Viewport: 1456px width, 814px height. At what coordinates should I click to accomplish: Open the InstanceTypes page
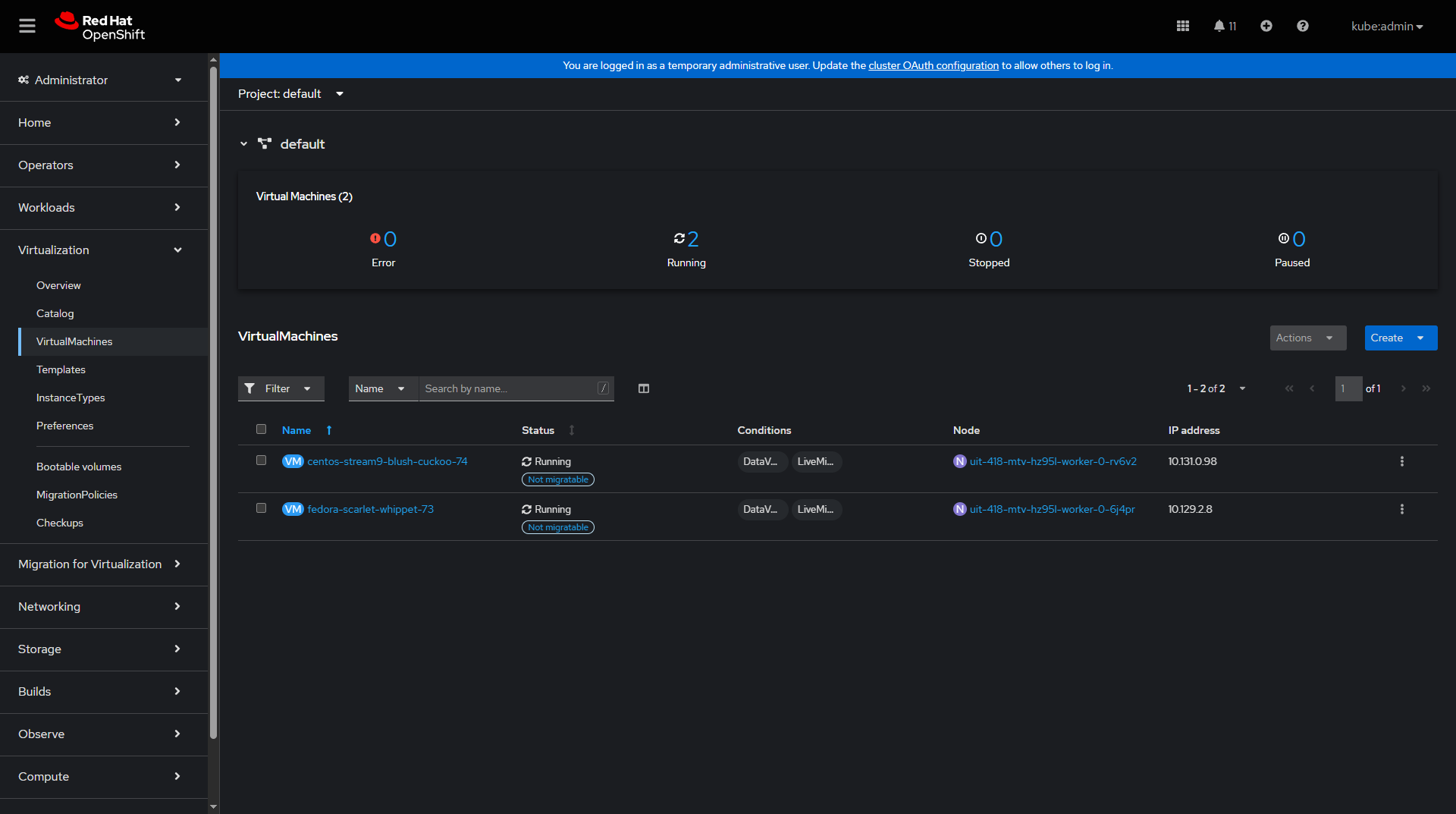pos(71,398)
